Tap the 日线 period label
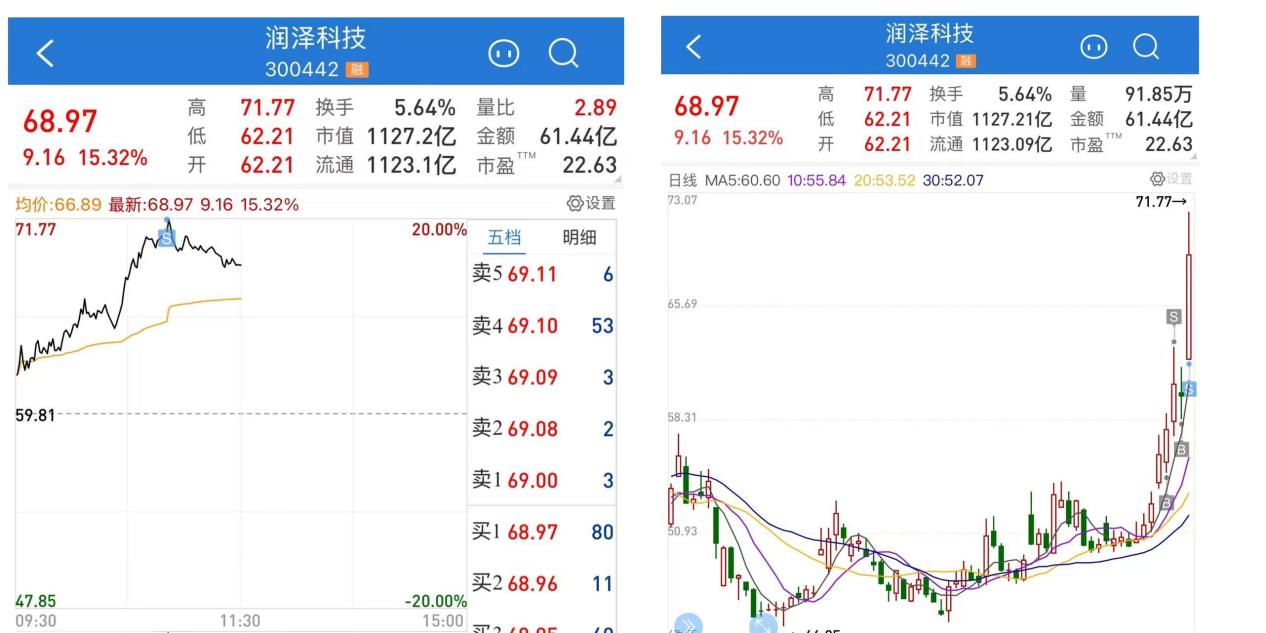The height and width of the screenshot is (633, 1266). (x=684, y=180)
